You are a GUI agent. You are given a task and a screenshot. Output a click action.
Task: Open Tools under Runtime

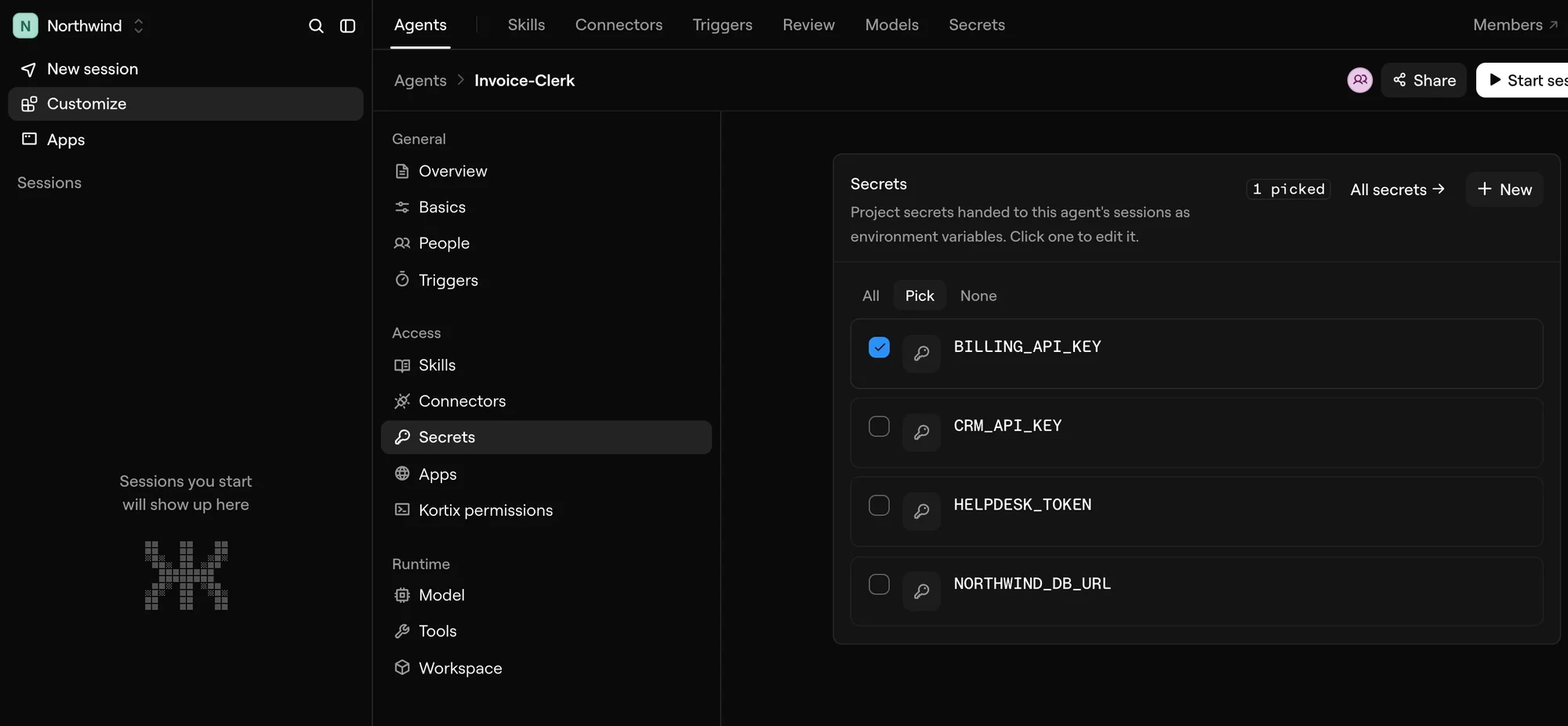(x=546, y=631)
